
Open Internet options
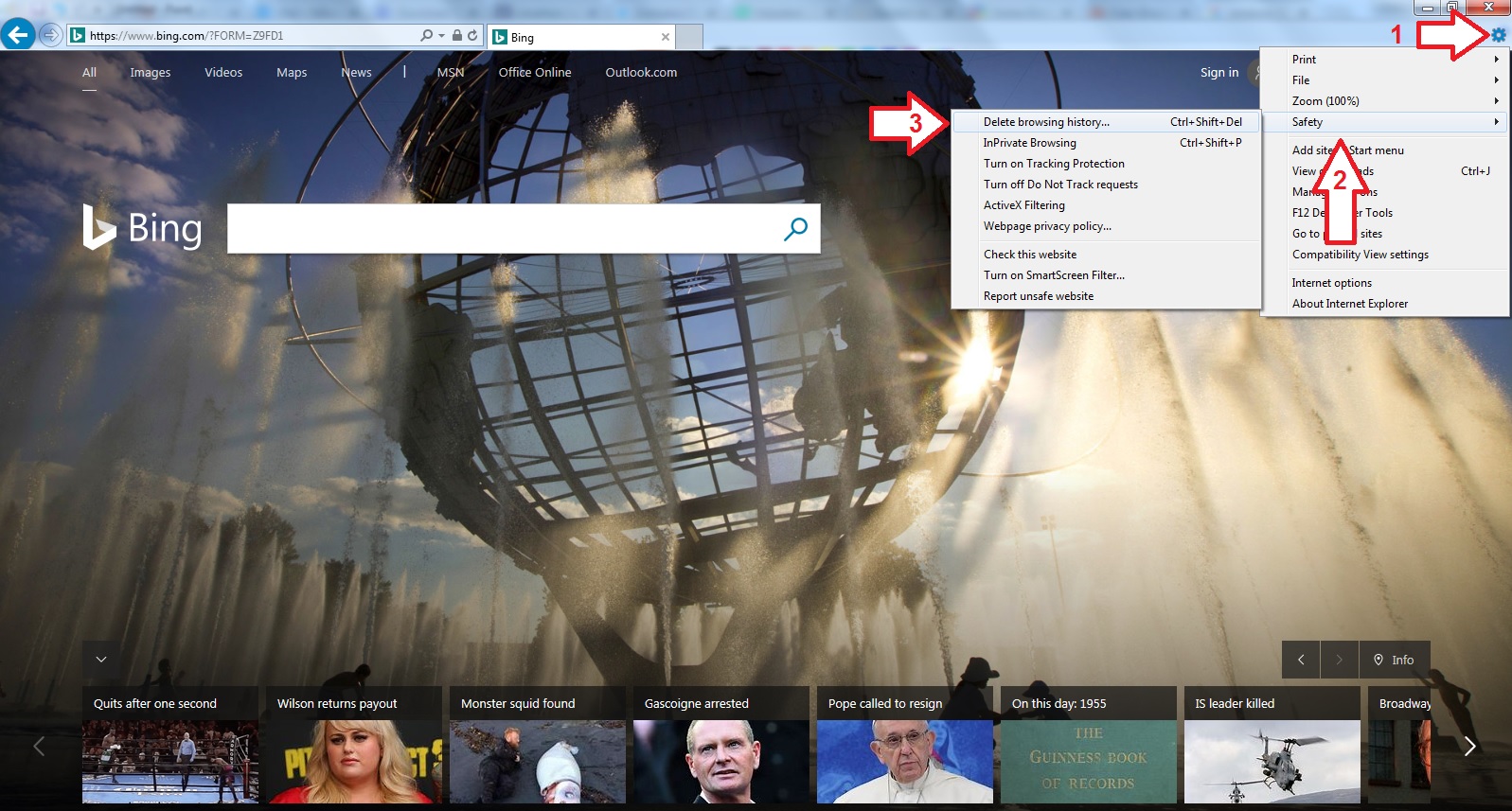pos(1384,283)
